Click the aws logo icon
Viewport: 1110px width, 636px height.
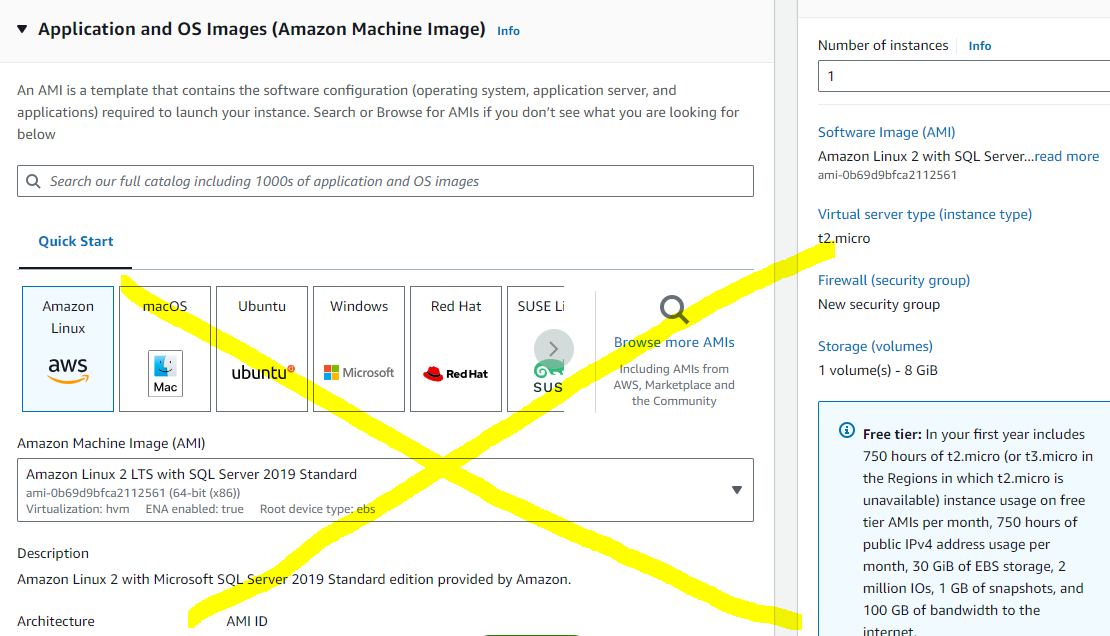[x=68, y=370]
